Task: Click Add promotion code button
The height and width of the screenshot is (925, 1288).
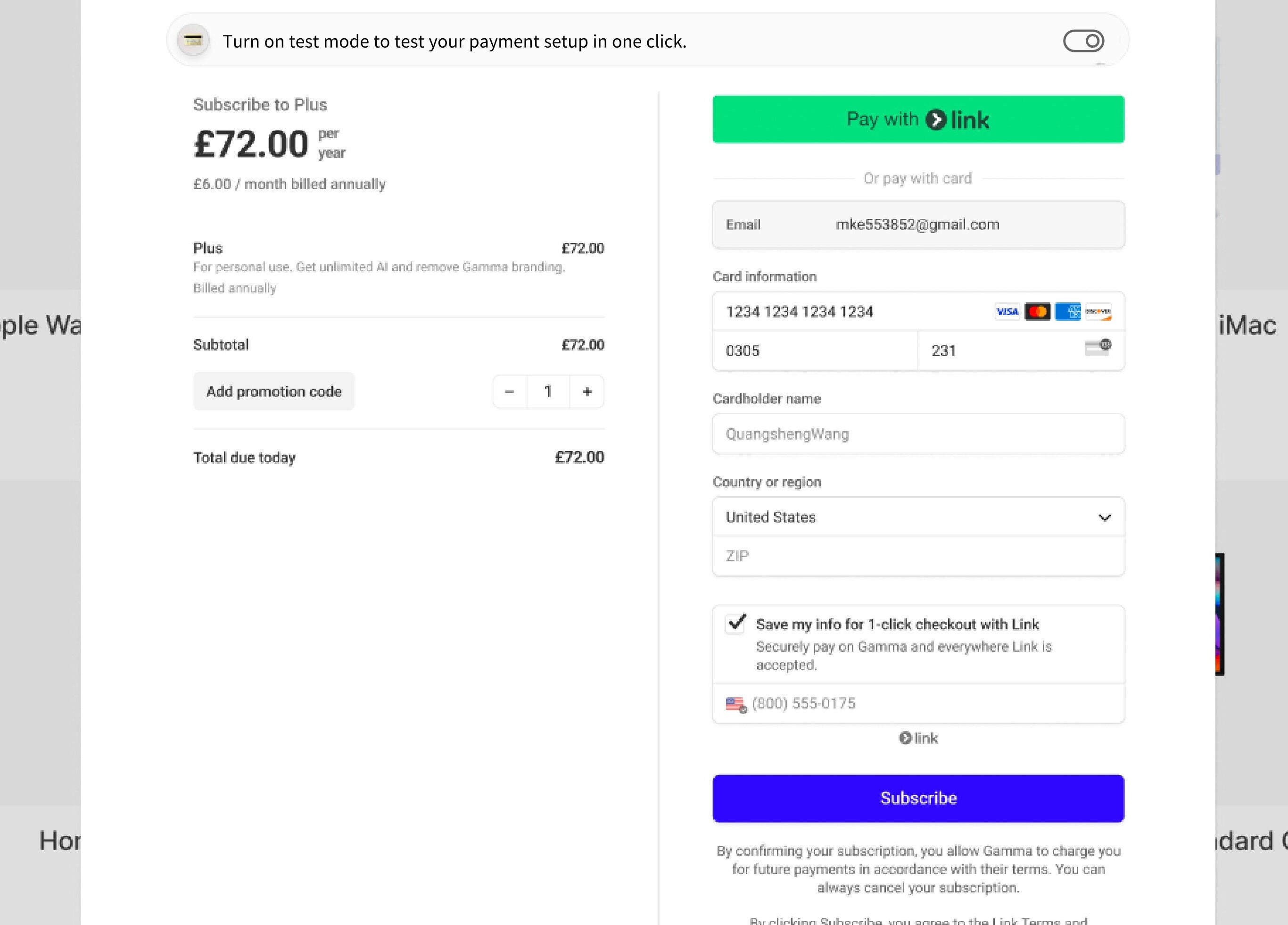Action: click(274, 392)
